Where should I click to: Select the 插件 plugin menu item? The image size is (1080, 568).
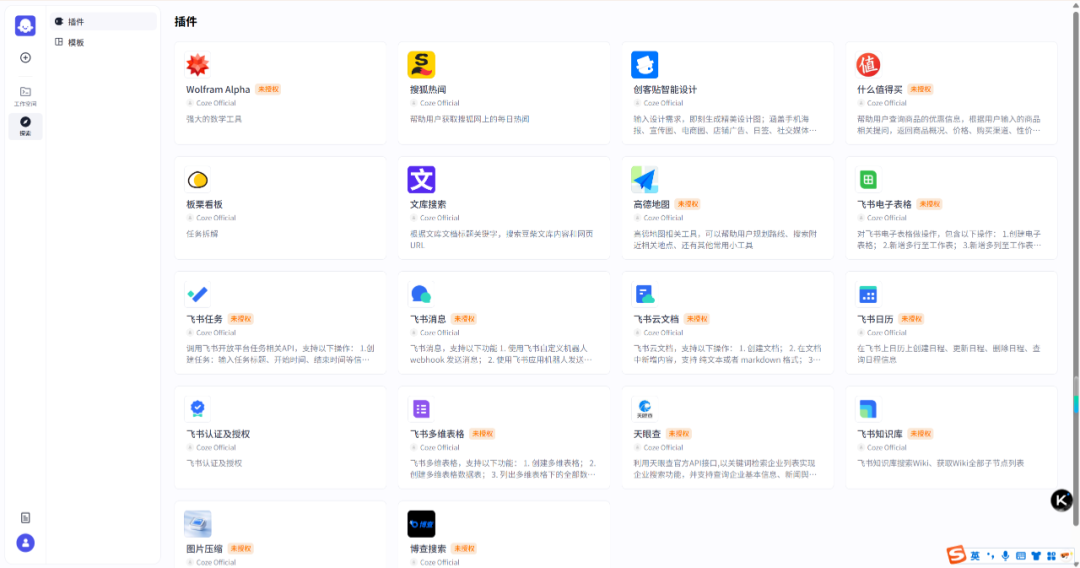tap(103, 22)
